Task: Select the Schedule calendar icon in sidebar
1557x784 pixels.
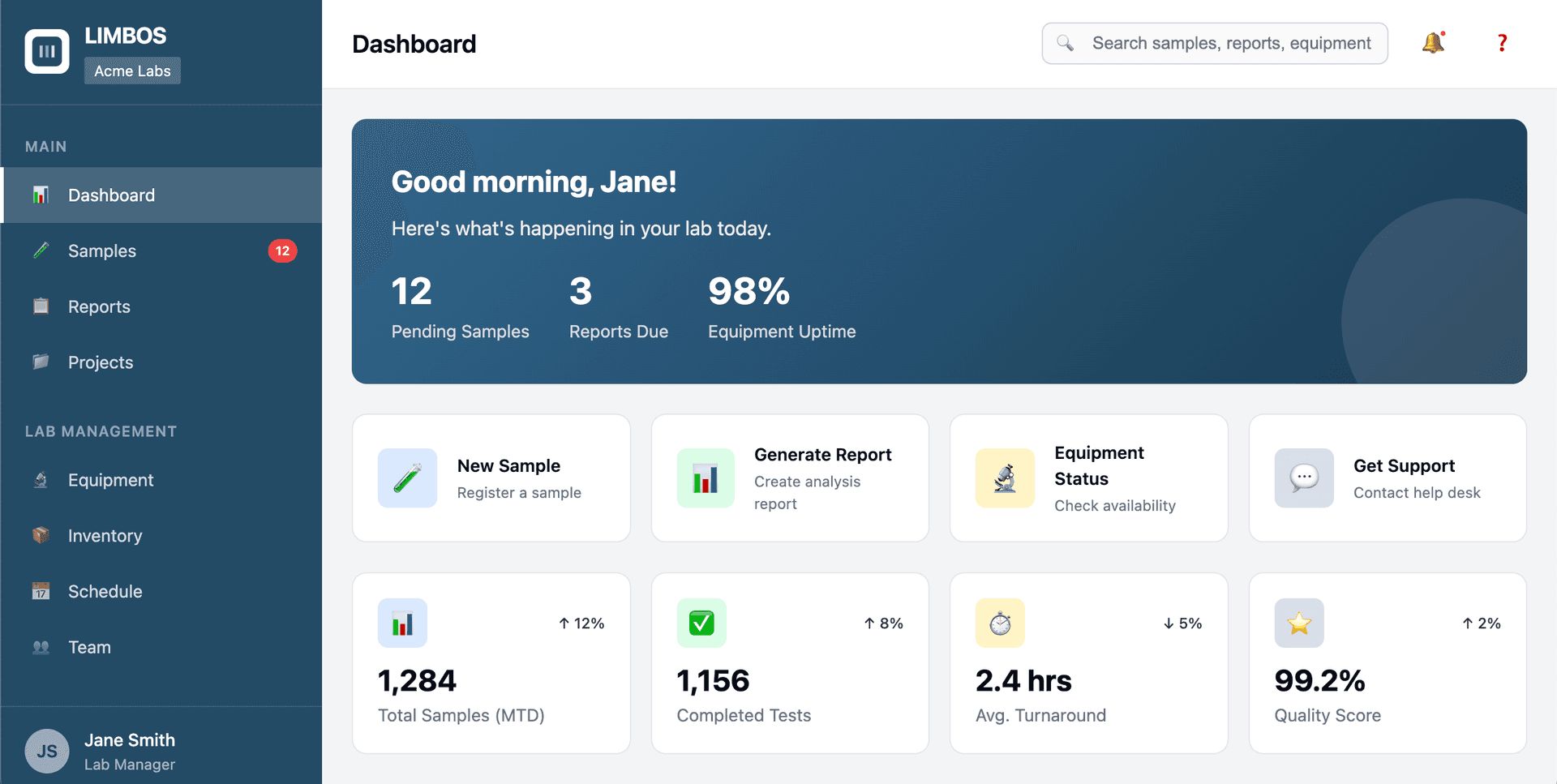Action: [x=41, y=591]
